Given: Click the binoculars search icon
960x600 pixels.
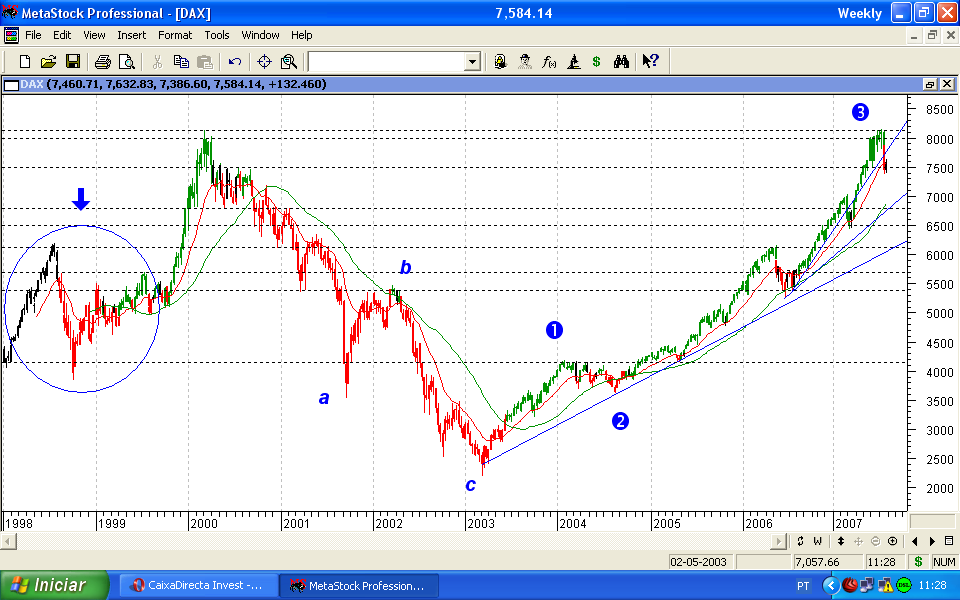Looking at the screenshot, I should click(621, 61).
